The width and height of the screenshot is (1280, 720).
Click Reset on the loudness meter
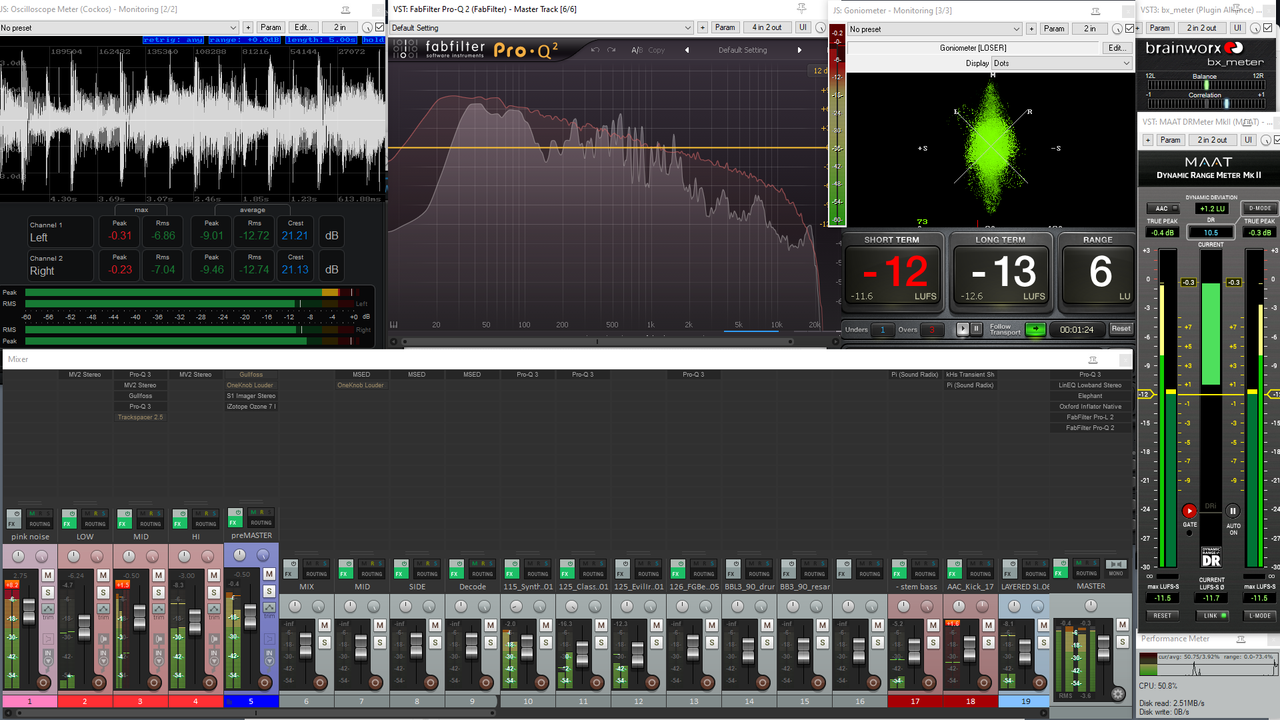[x=1121, y=329]
